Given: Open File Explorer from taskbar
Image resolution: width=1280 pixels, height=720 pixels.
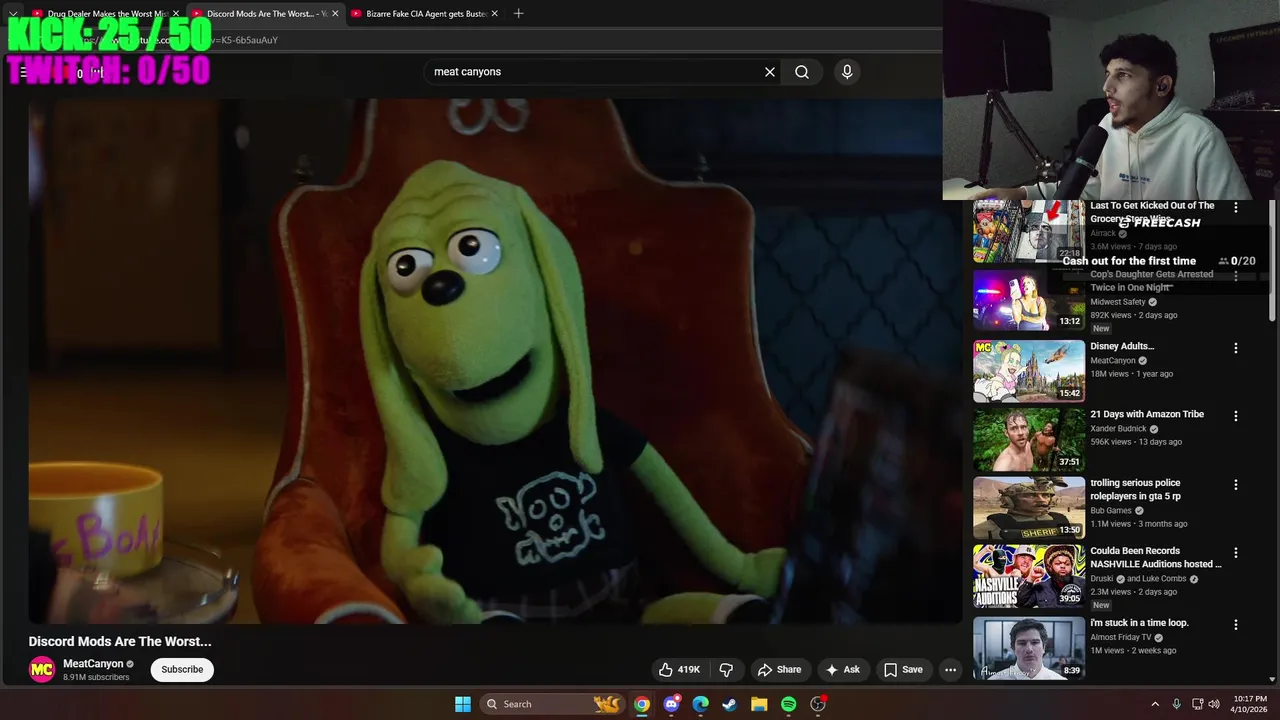Looking at the screenshot, I should click(759, 704).
